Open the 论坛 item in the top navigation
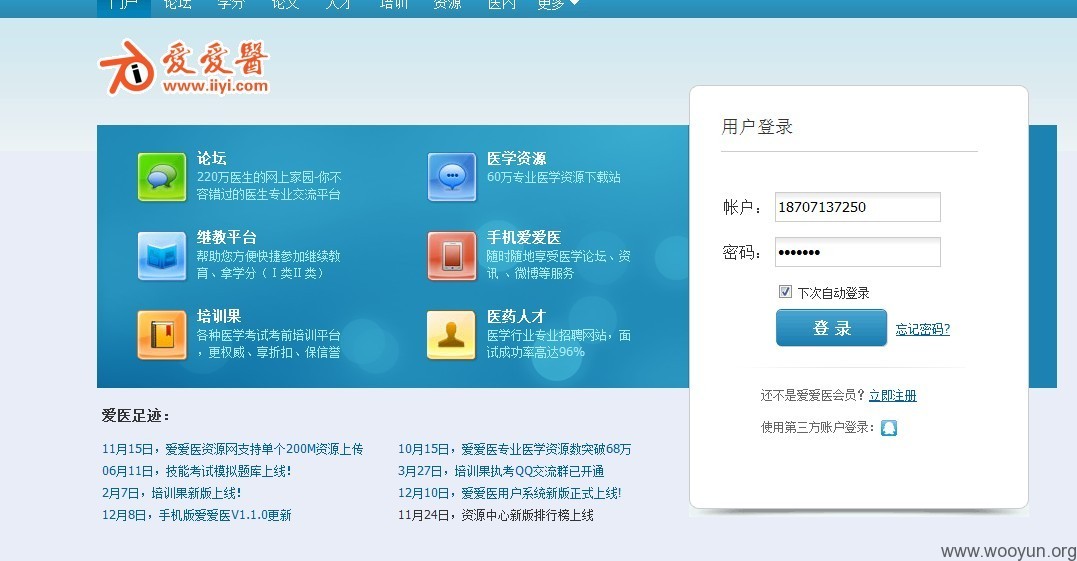This screenshot has height=561, width=1077. coord(177,4)
